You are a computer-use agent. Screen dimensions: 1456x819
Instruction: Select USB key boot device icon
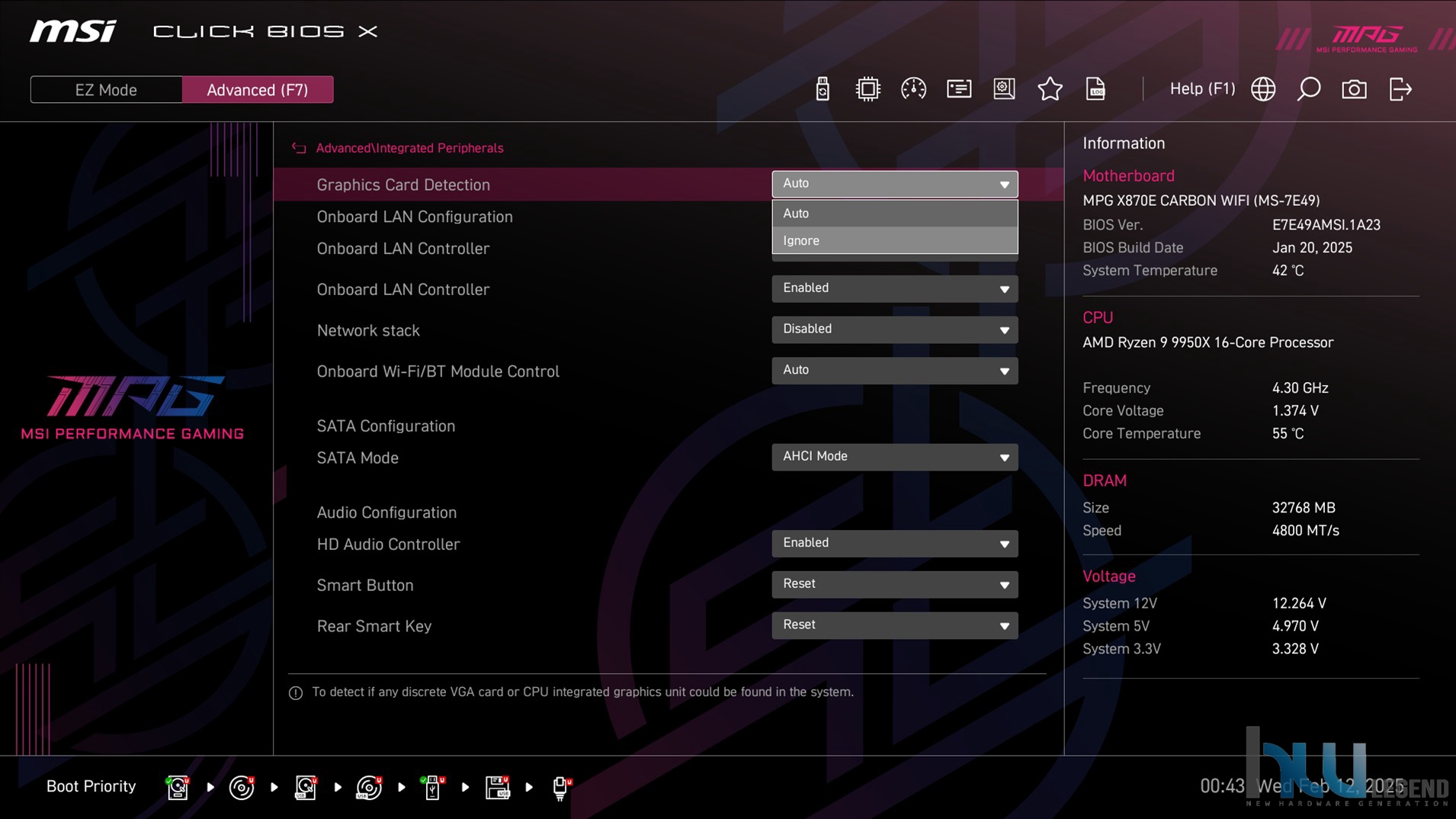point(432,787)
